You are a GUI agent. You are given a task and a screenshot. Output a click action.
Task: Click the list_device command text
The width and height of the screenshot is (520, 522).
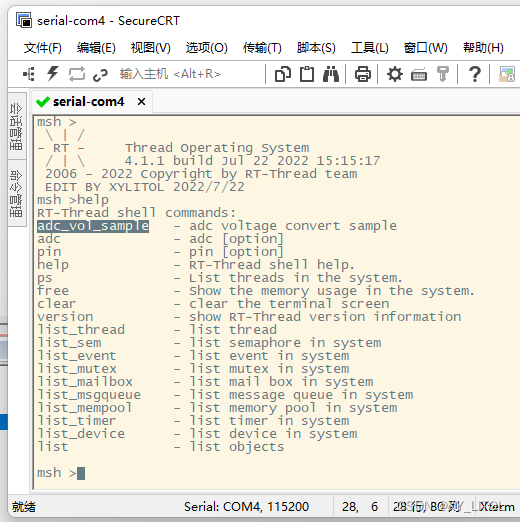click(x=81, y=434)
